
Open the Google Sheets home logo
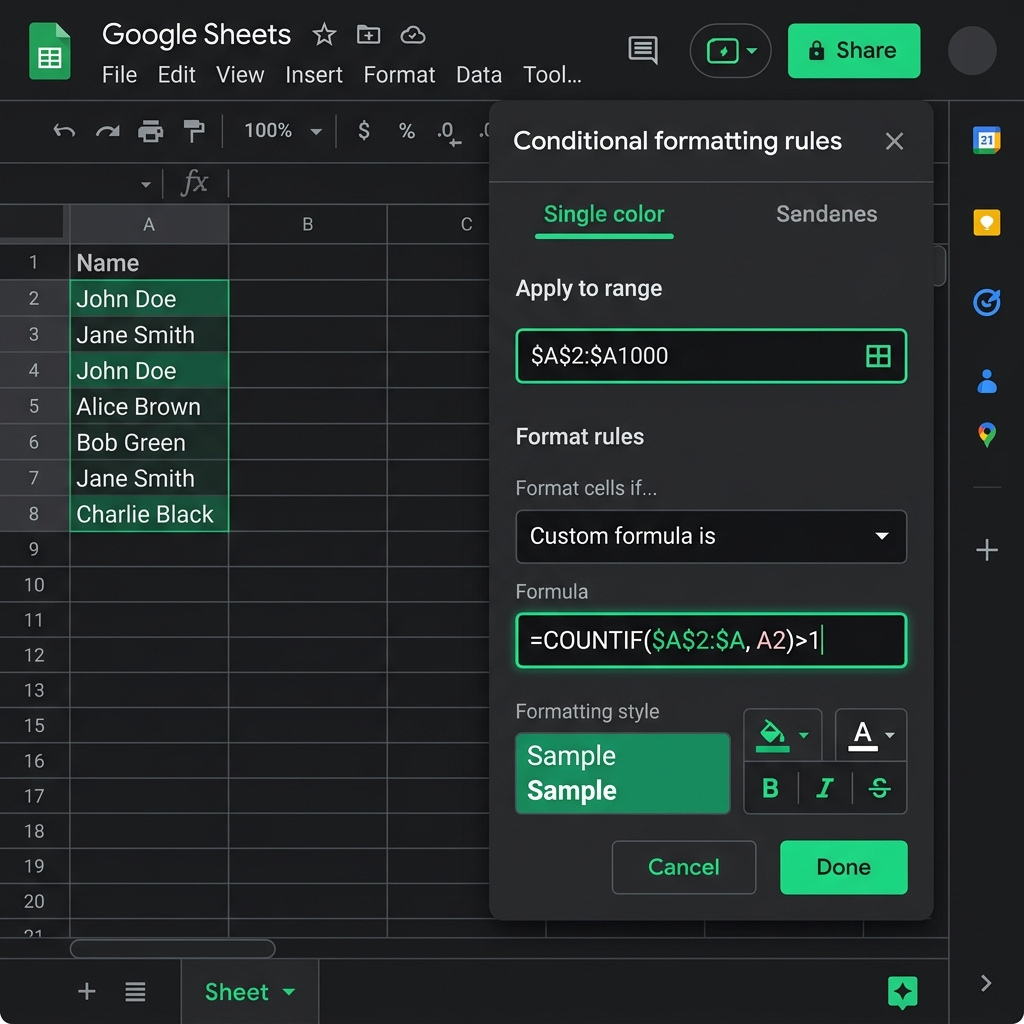tap(50, 52)
